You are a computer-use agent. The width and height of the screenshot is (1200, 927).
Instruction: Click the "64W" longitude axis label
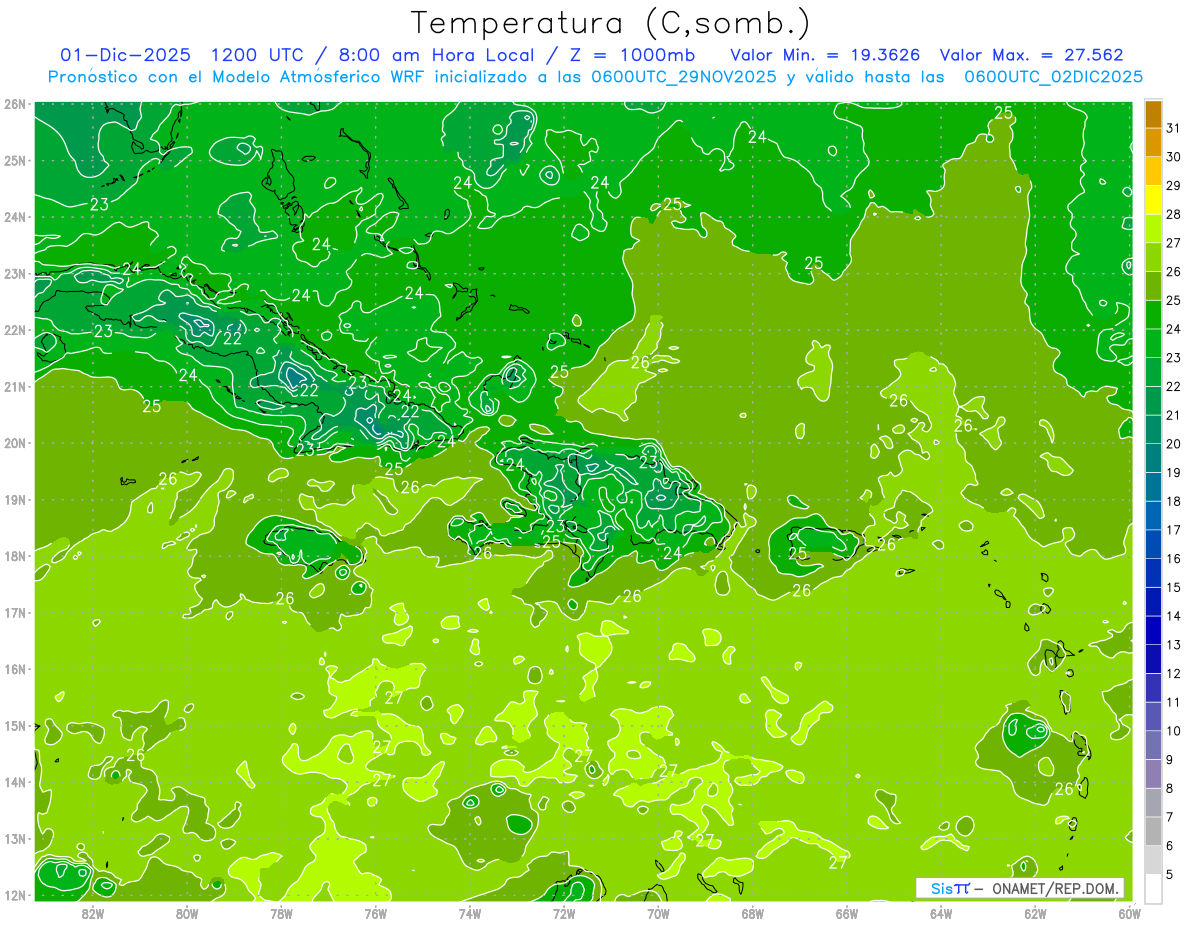(x=940, y=913)
